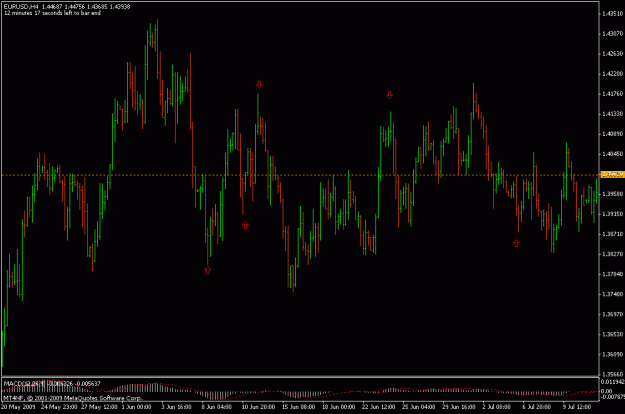Click the 1.40450 price axis label
Image resolution: width=625 pixels, height=414 pixels.
tap(613, 154)
